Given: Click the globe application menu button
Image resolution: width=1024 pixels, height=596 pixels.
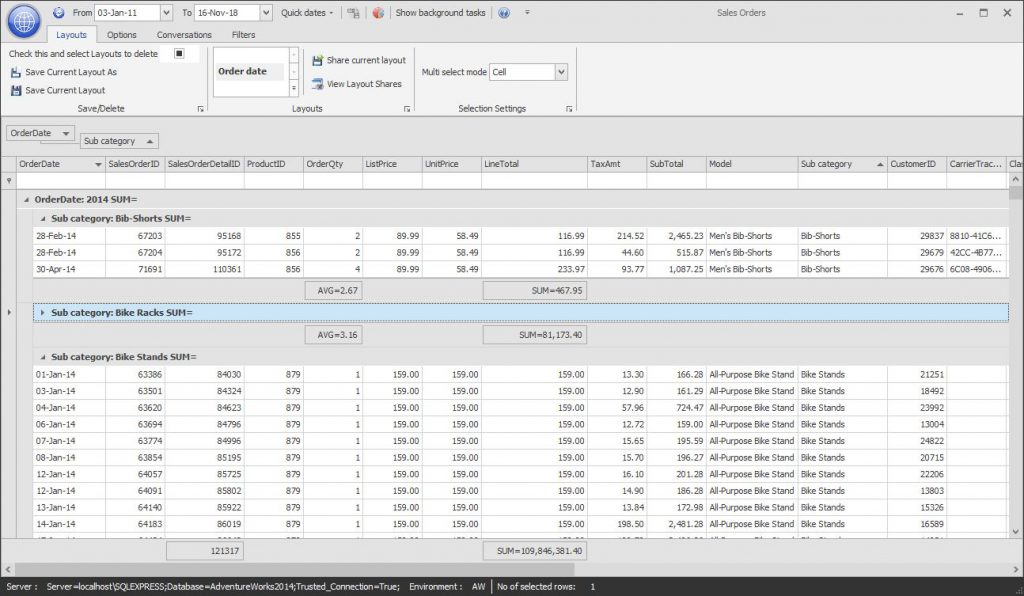Looking at the screenshot, I should click(x=26, y=14).
